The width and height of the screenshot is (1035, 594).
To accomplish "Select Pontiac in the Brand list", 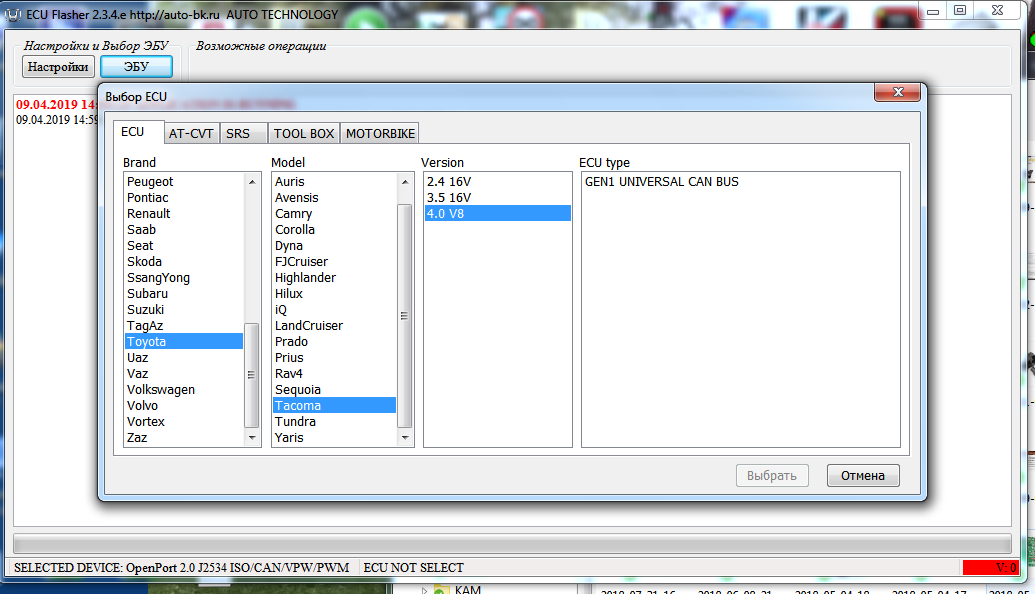I will [184, 197].
